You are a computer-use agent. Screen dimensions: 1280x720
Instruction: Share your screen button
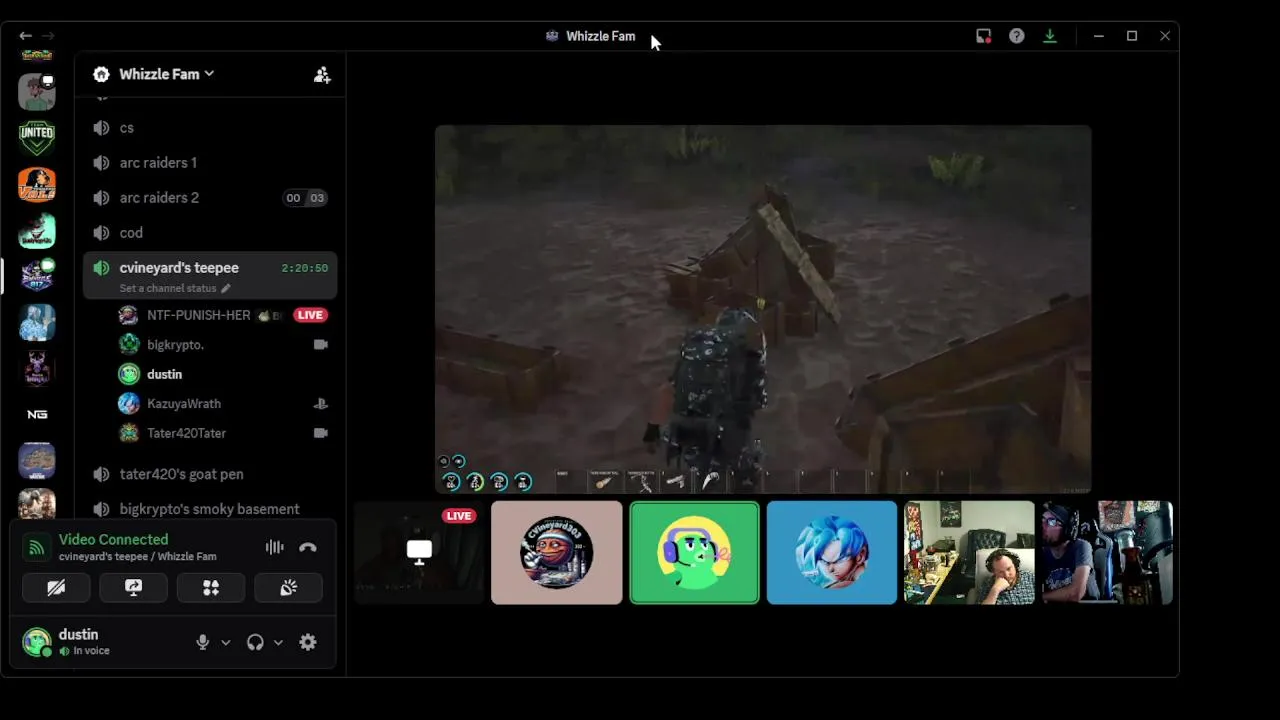(x=133, y=588)
